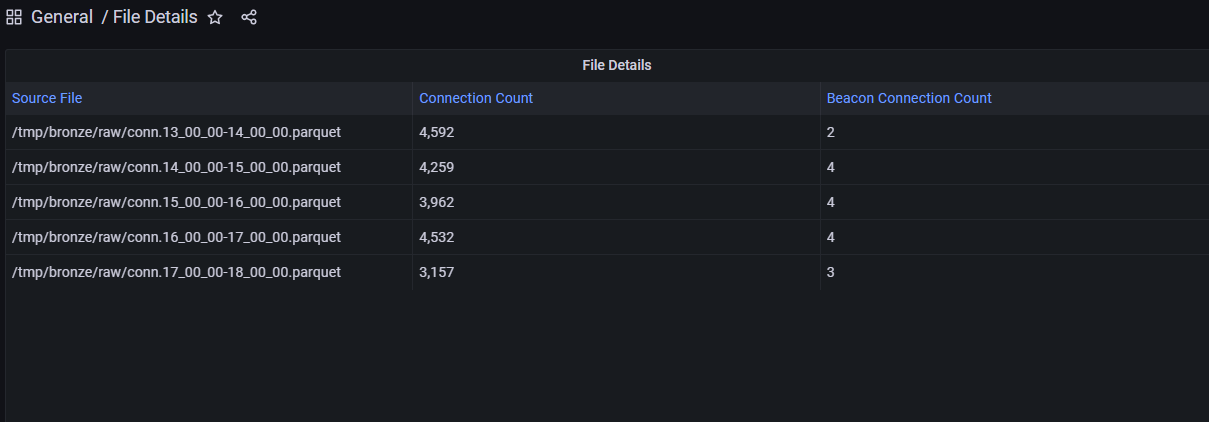This screenshot has height=422, width=1209.
Task: Share the dashboard via share icon
Action: pyautogui.click(x=249, y=17)
